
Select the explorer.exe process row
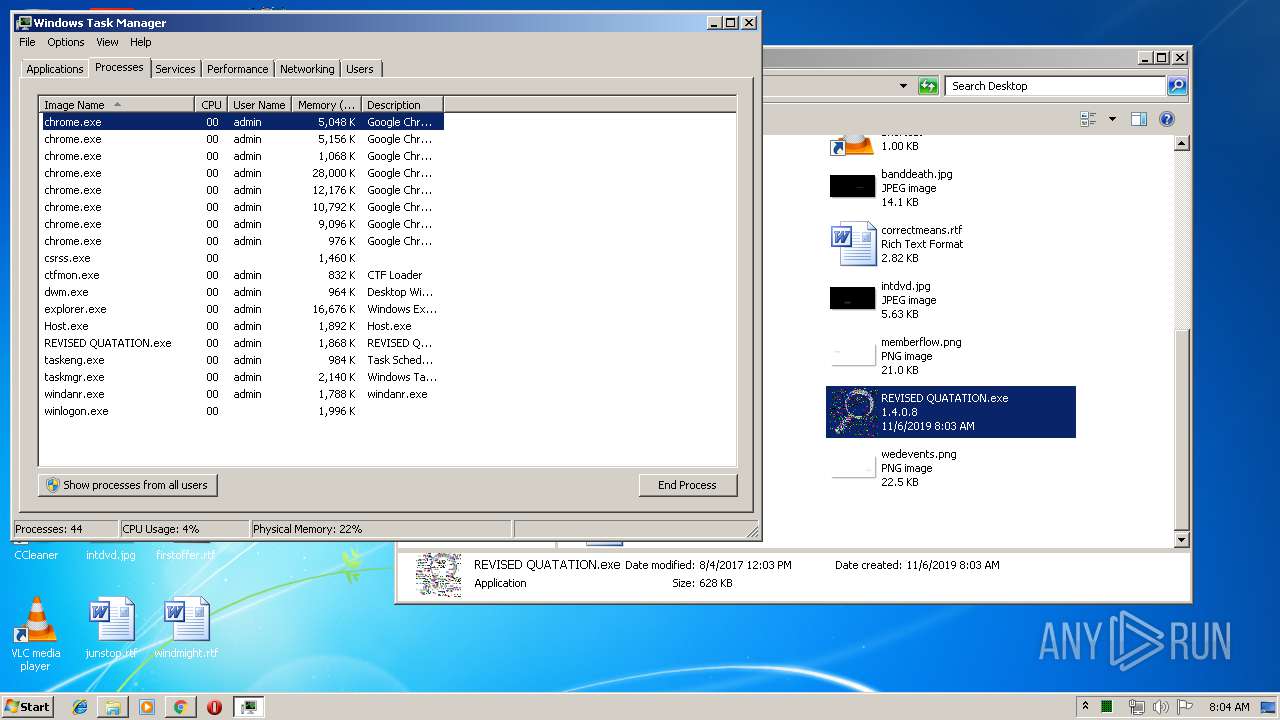point(241,309)
